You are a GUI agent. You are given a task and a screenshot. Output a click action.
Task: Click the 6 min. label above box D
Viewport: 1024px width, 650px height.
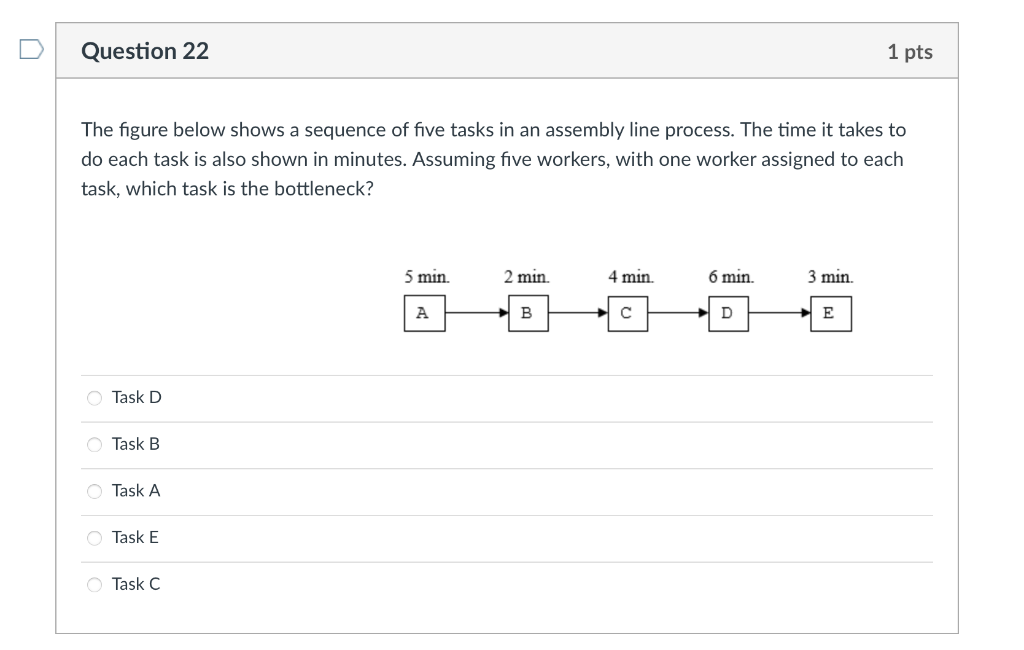(730, 277)
